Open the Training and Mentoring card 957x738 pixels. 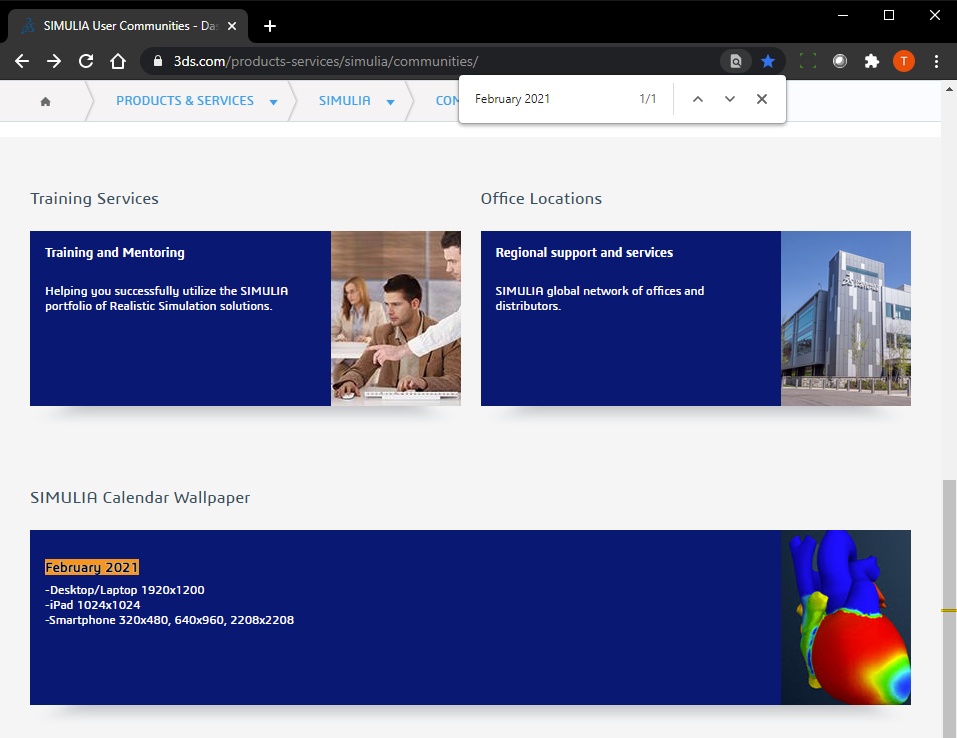pos(245,318)
